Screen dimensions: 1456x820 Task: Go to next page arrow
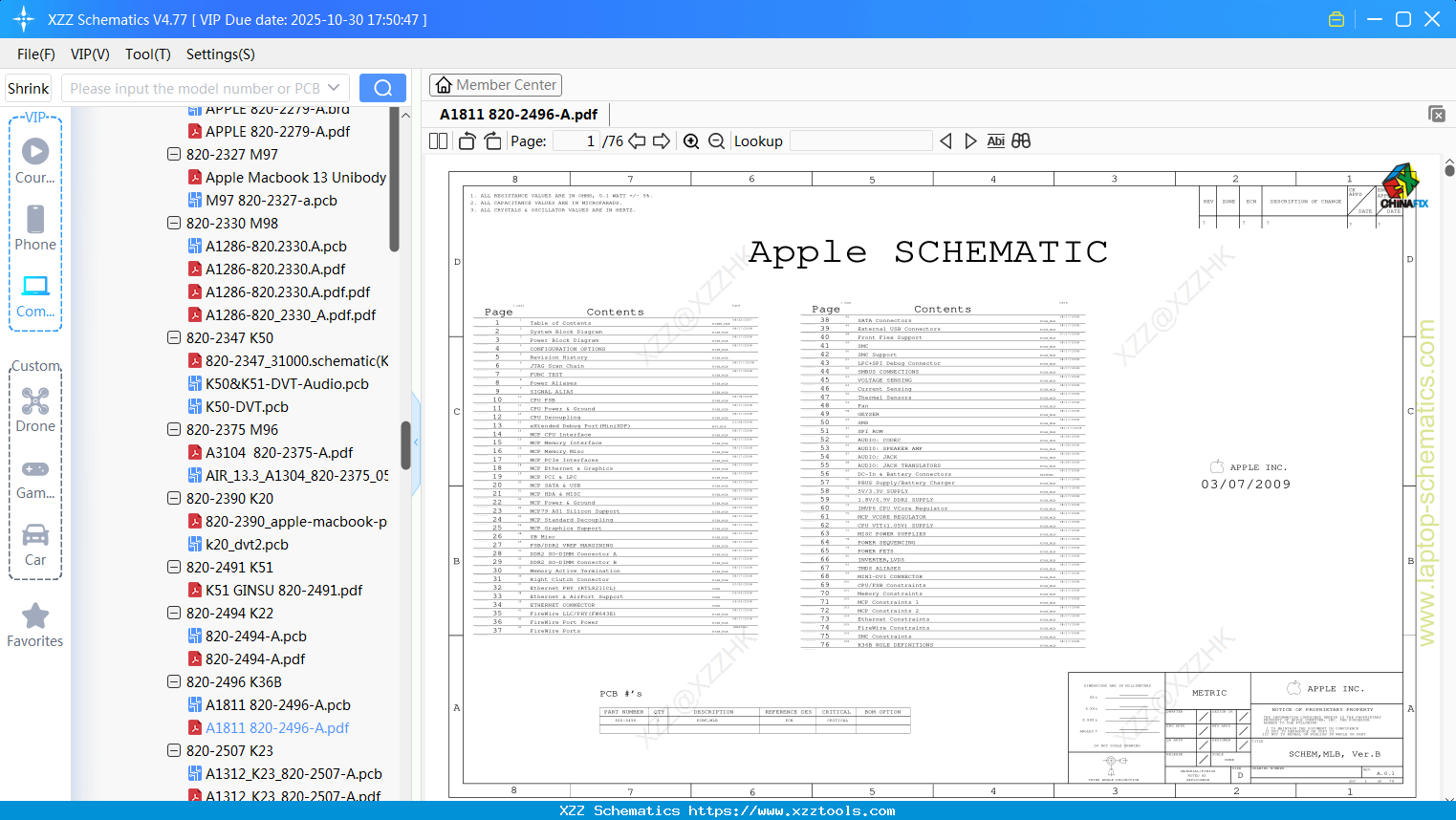(x=662, y=141)
